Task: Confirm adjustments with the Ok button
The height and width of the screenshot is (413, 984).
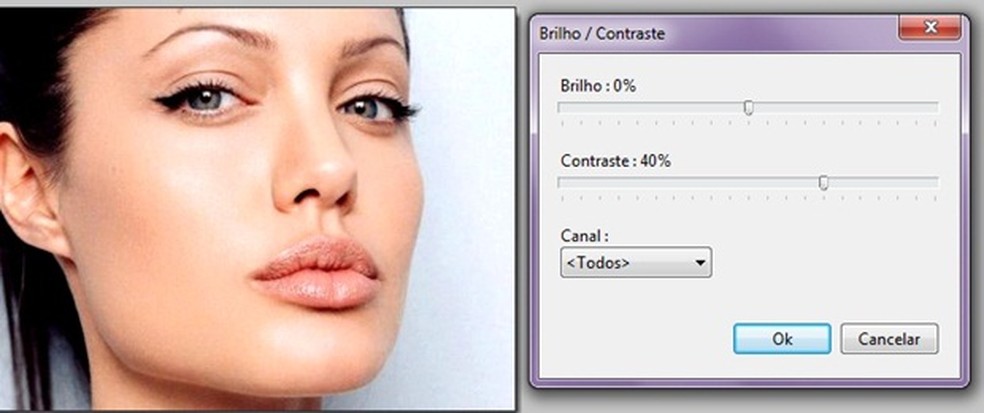Action: 782,339
